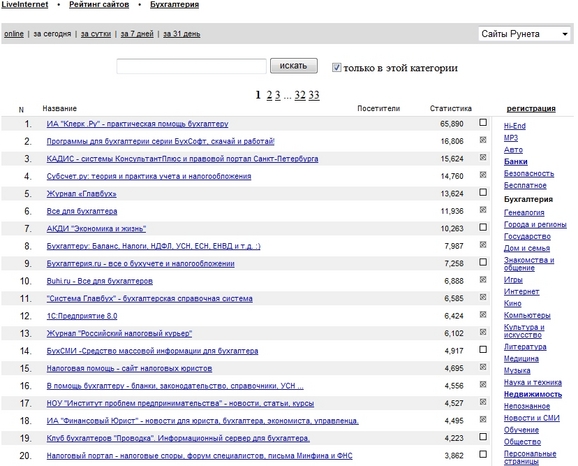This screenshot has height=466, width=578.
Task: Open statistics icon for Финансовый Юрист row
Action: click(483, 420)
